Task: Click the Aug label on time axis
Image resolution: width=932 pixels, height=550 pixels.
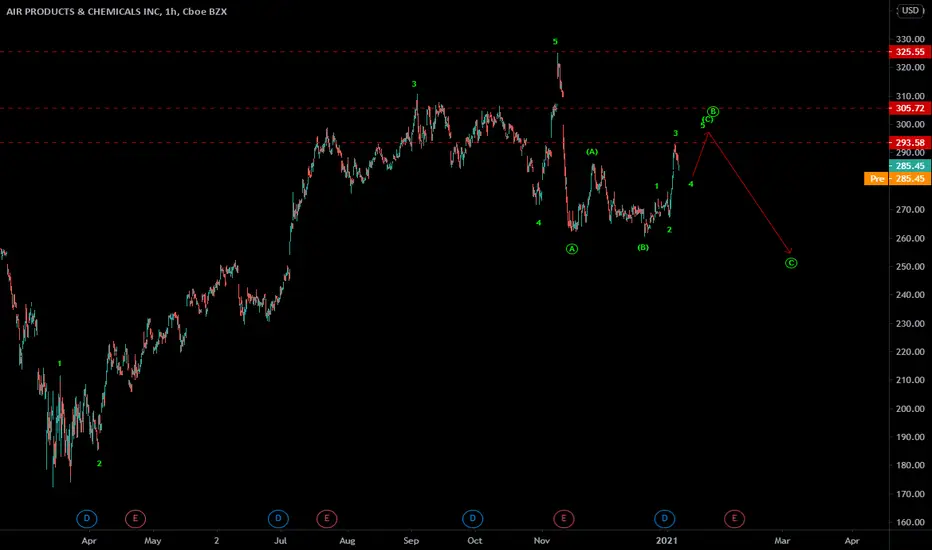Action: tap(347, 540)
